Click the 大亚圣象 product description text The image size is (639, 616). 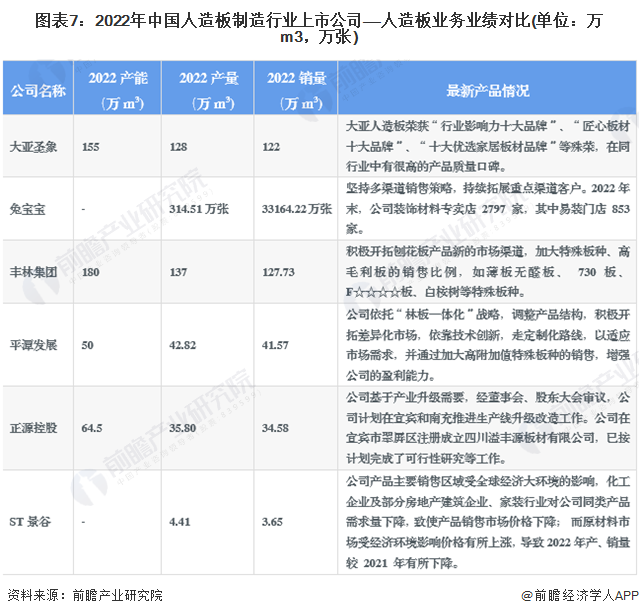click(x=488, y=146)
